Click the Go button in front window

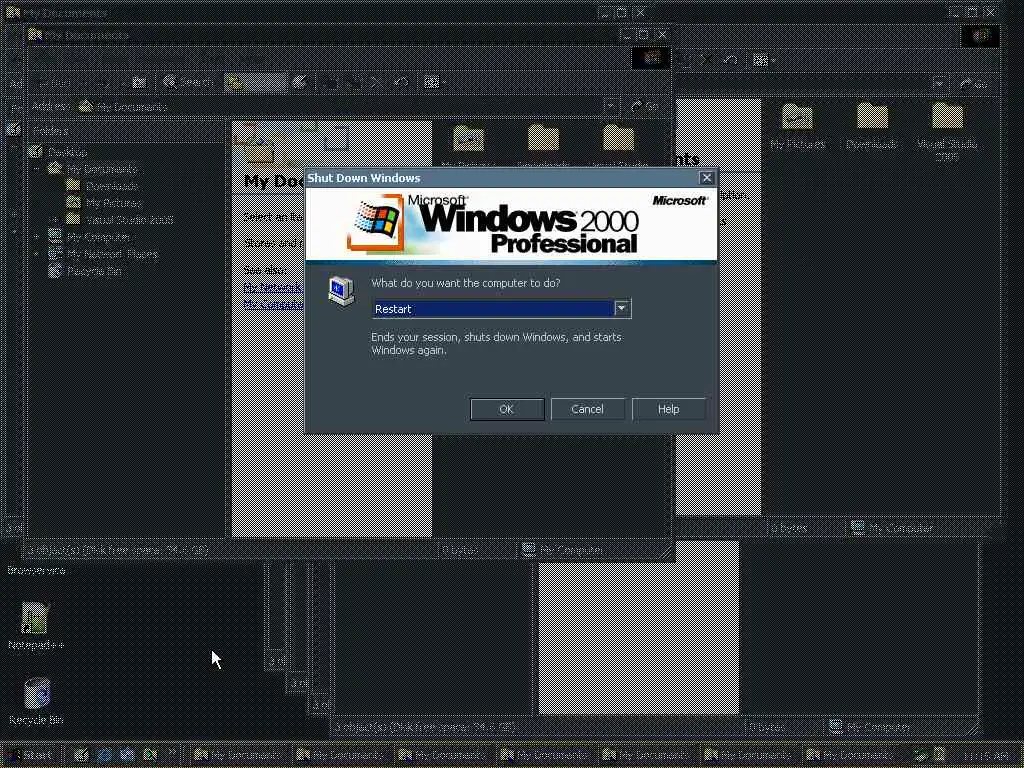[646, 106]
